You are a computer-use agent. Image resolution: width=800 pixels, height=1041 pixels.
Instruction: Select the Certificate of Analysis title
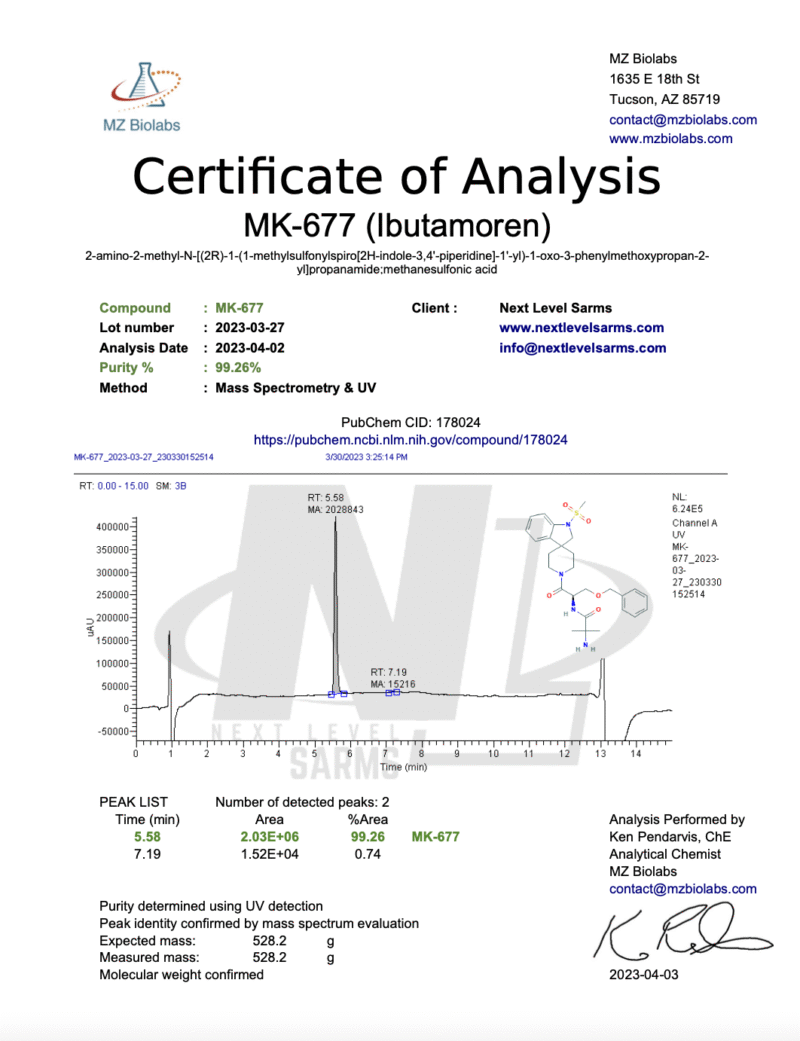point(397,177)
